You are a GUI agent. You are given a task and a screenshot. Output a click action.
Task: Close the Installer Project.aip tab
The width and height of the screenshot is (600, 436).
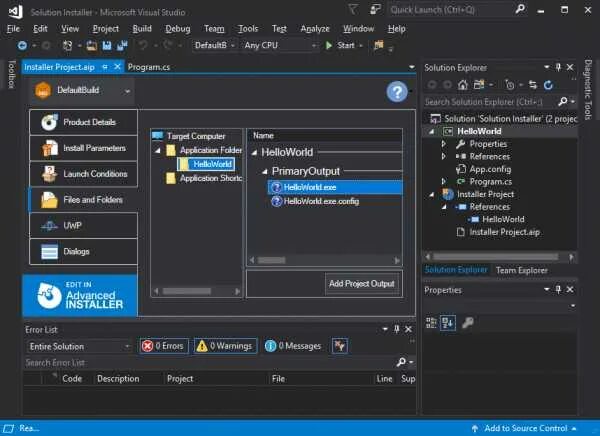[117, 67]
